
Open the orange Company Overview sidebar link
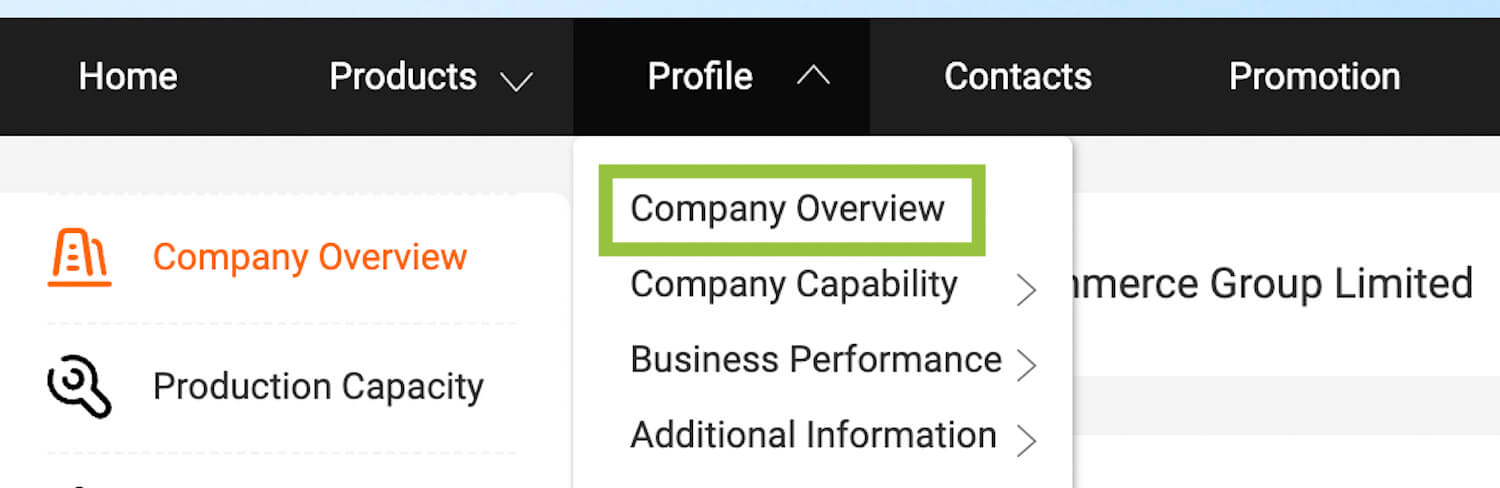point(310,258)
